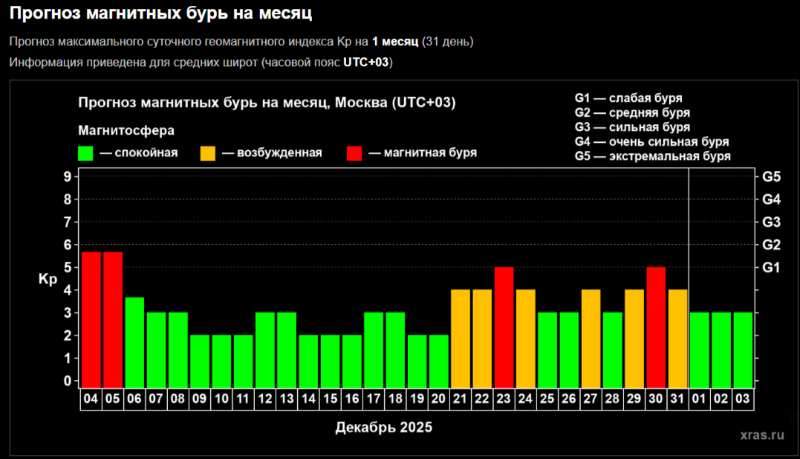The width and height of the screenshot is (800, 459).
Task: Click the 'G3' right axis label
Action: [x=771, y=222]
